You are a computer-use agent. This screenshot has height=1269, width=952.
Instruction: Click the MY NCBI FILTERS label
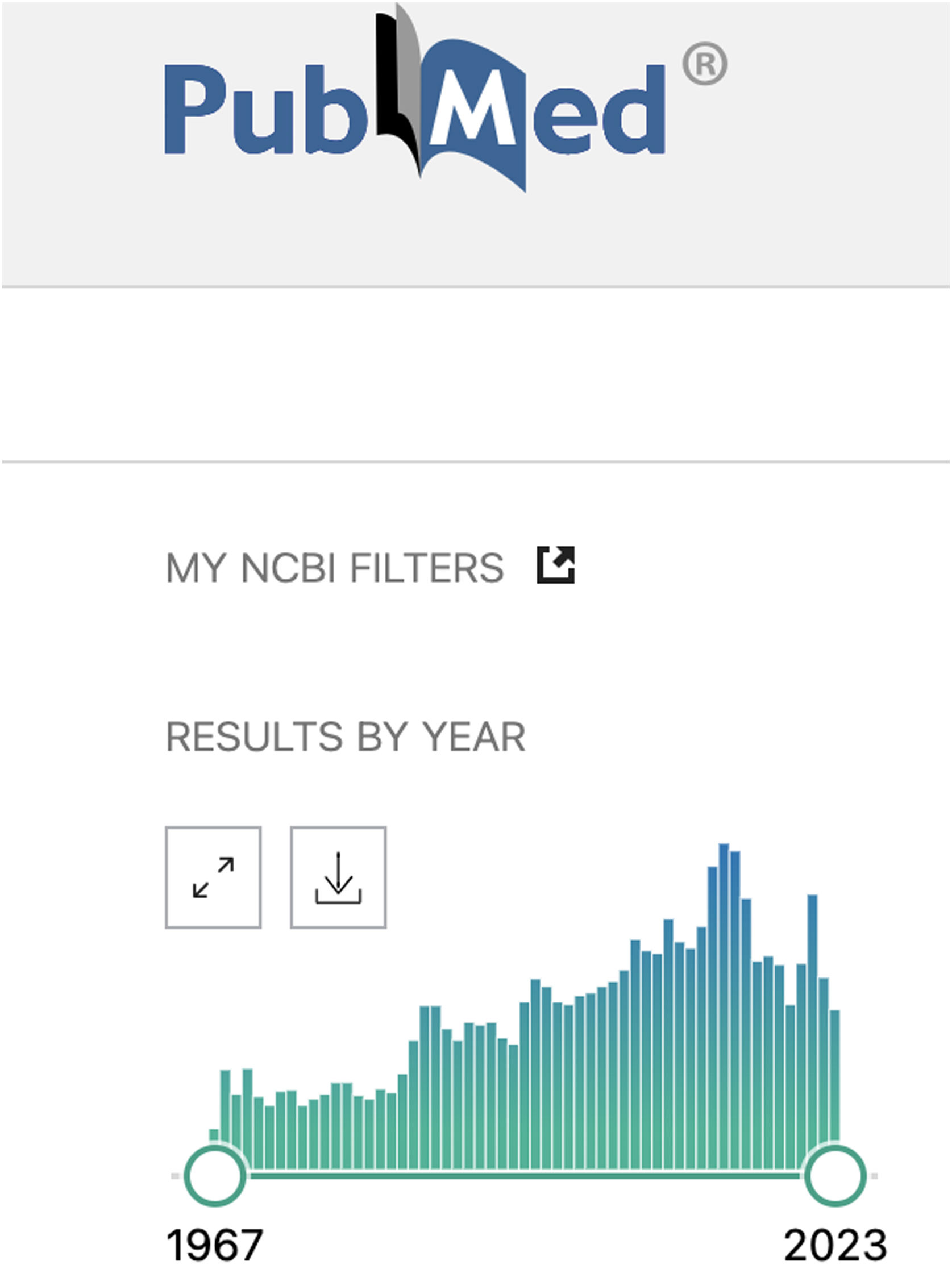tap(335, 568)
